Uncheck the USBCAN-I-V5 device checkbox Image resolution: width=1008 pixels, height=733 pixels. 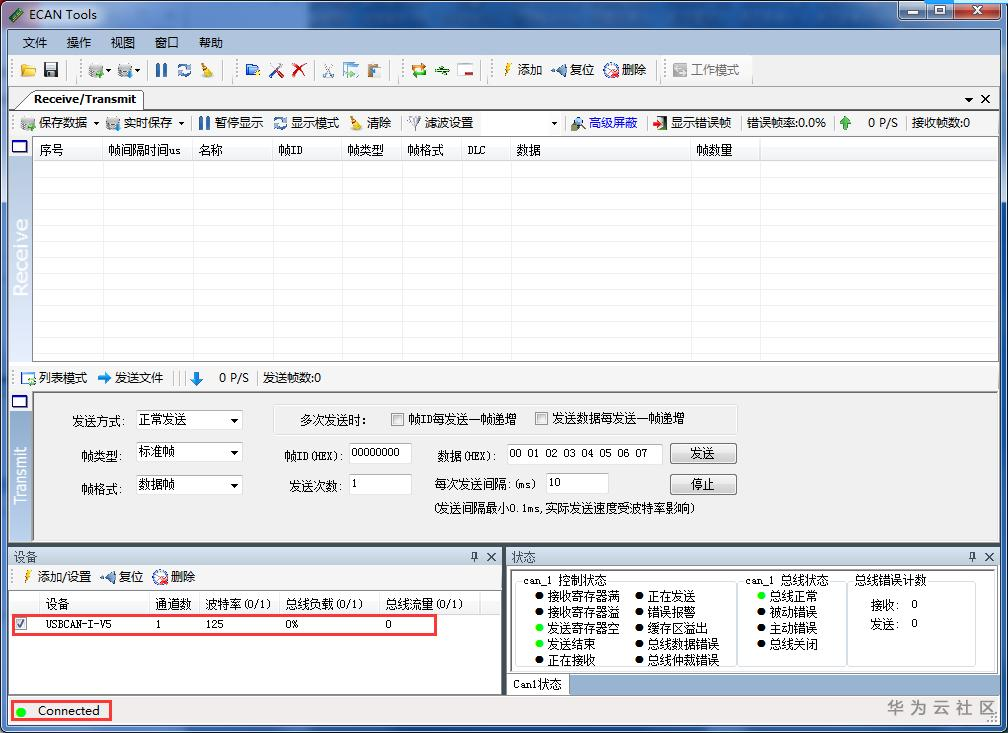click(x=21, y=624)
